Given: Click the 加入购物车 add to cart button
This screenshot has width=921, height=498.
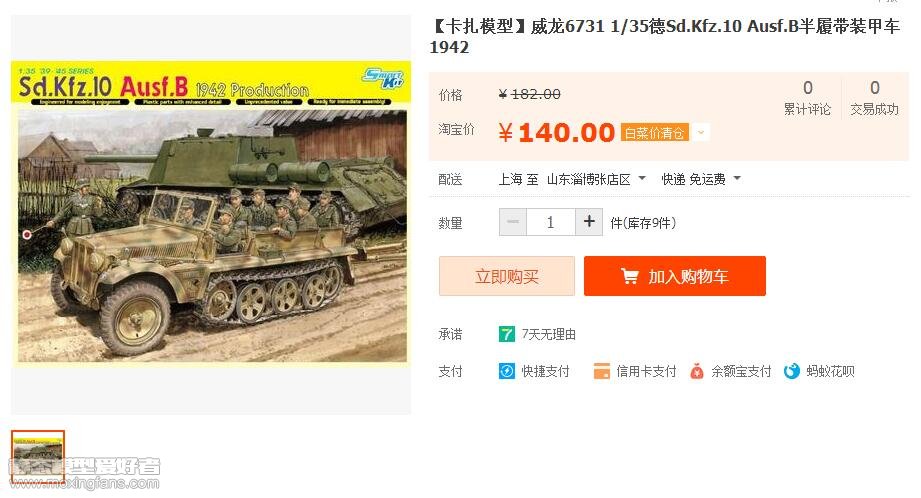Looking at the screenshot, I should point(675,276).
